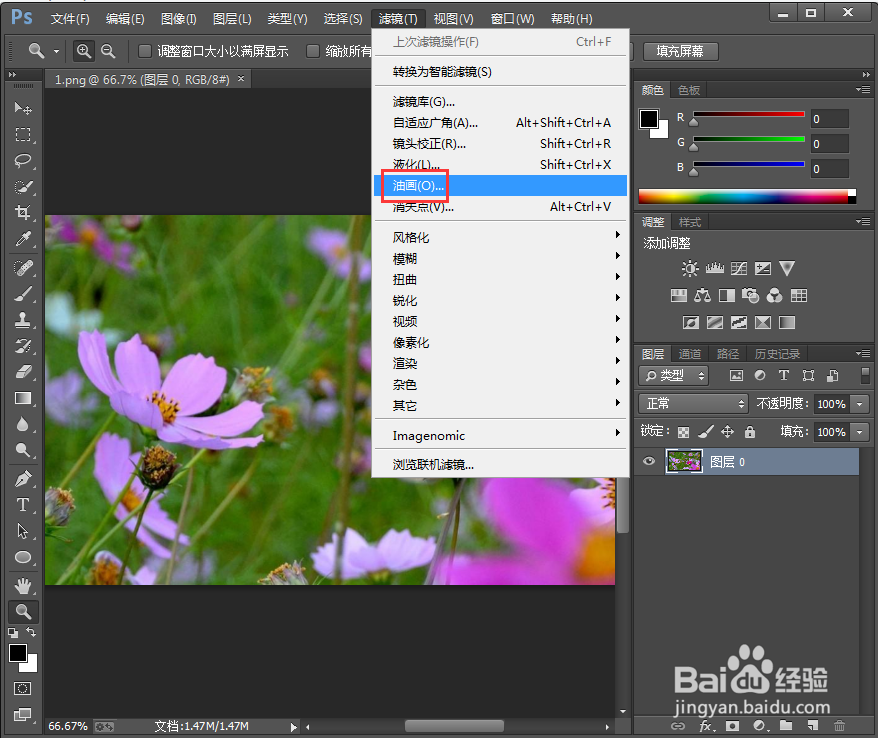Select the Eyedropper tool

point(23,239)
